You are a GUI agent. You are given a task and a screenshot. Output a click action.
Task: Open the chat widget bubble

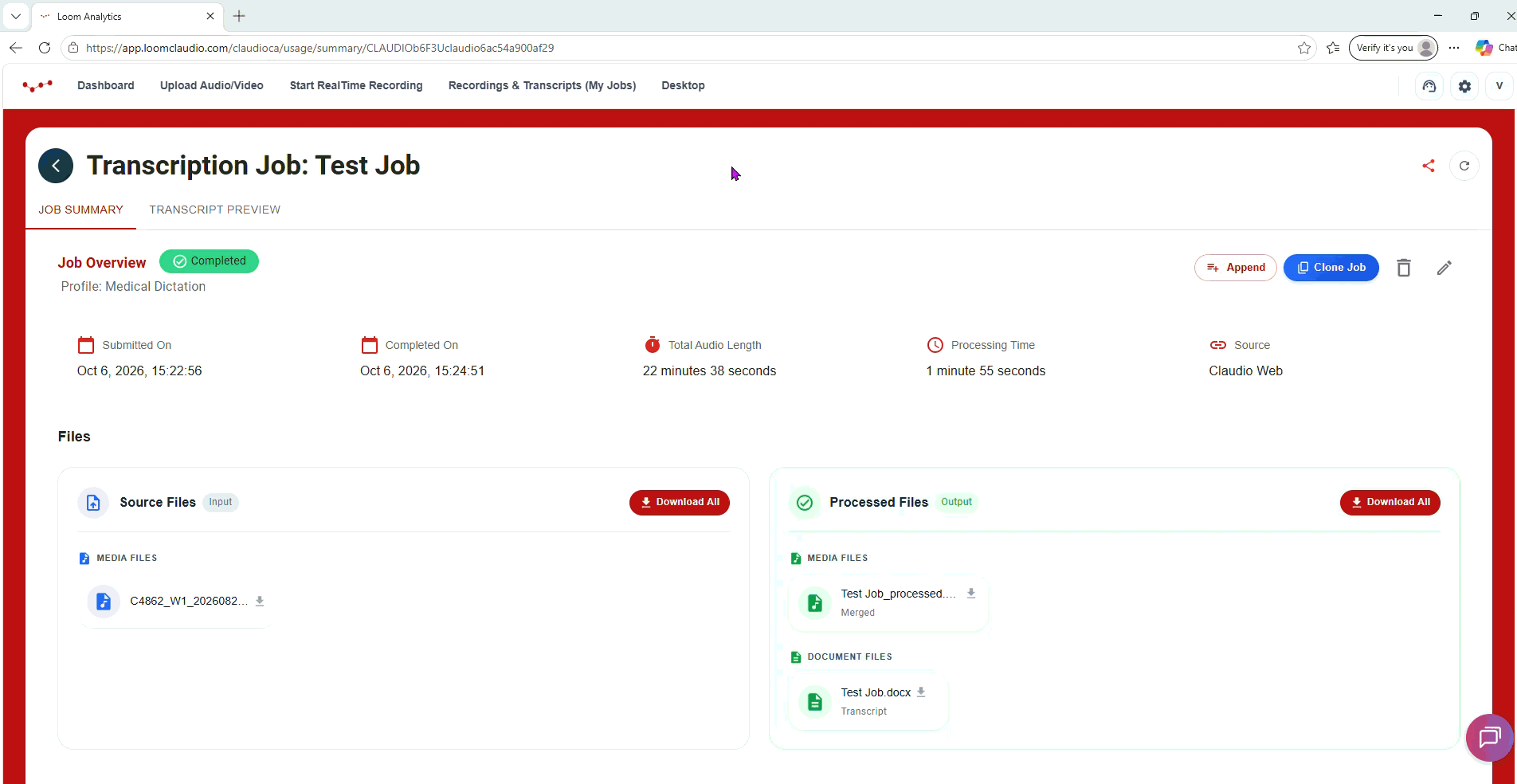click(x=1490, y=738)
